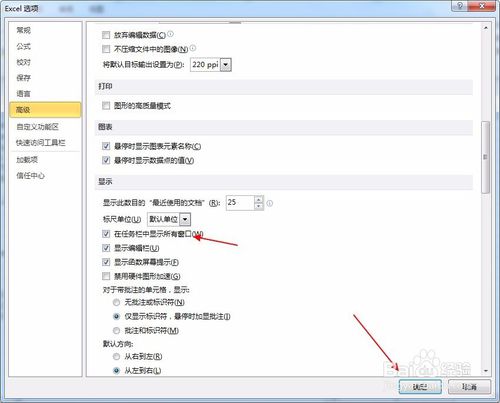Click info icon beside 放弃编辑数据
500x403 pixels.
point(170,34)
